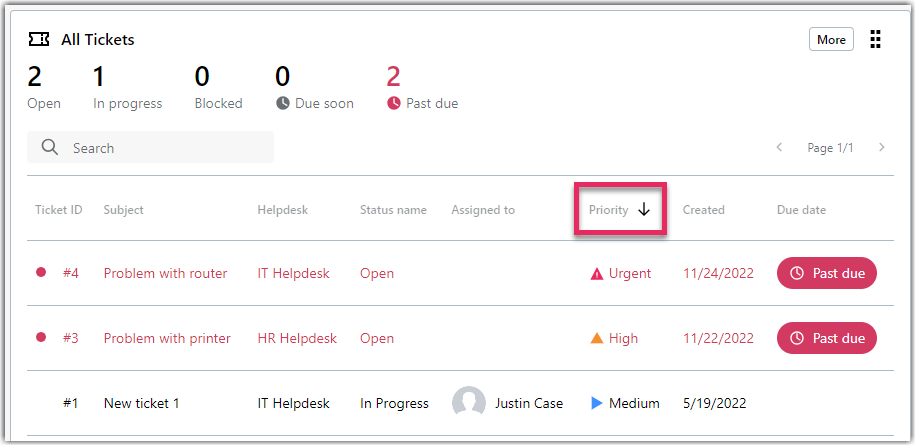Open the Problem with router ticket

(165, 274)
